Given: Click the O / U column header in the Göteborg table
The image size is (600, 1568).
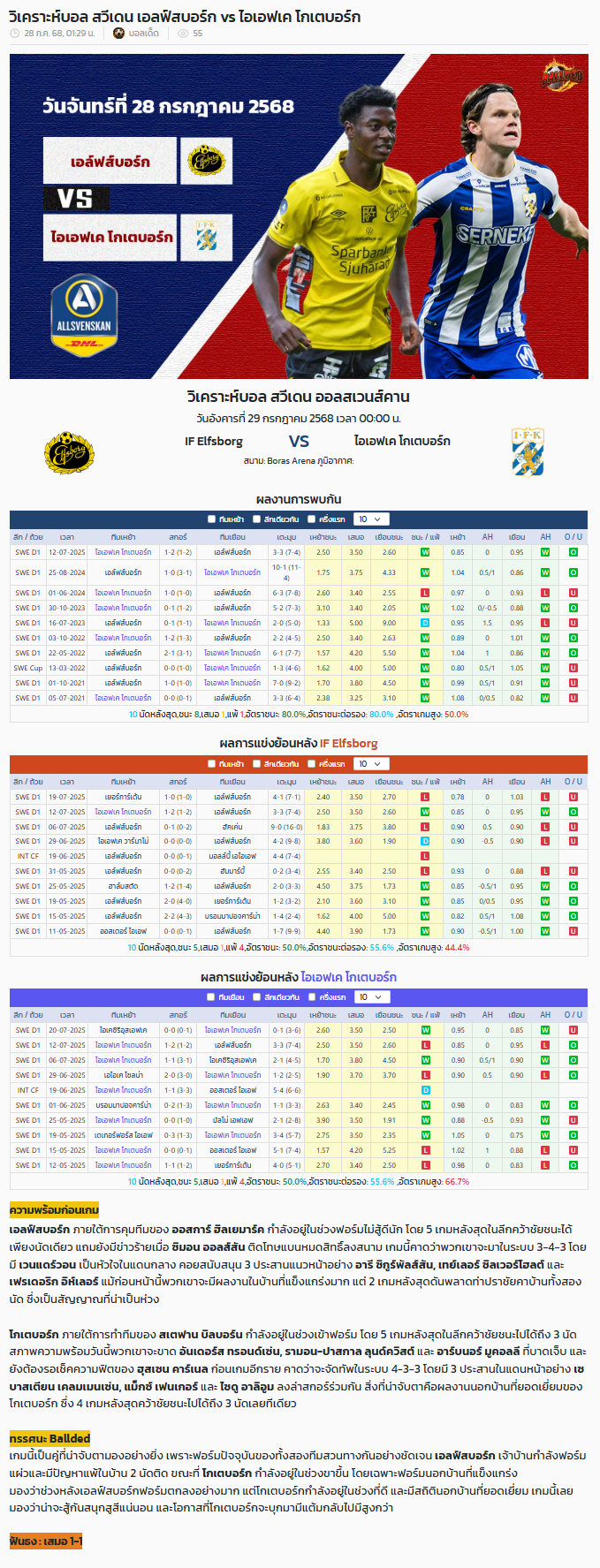Looking at the screenshot, I should [573, 1015].
